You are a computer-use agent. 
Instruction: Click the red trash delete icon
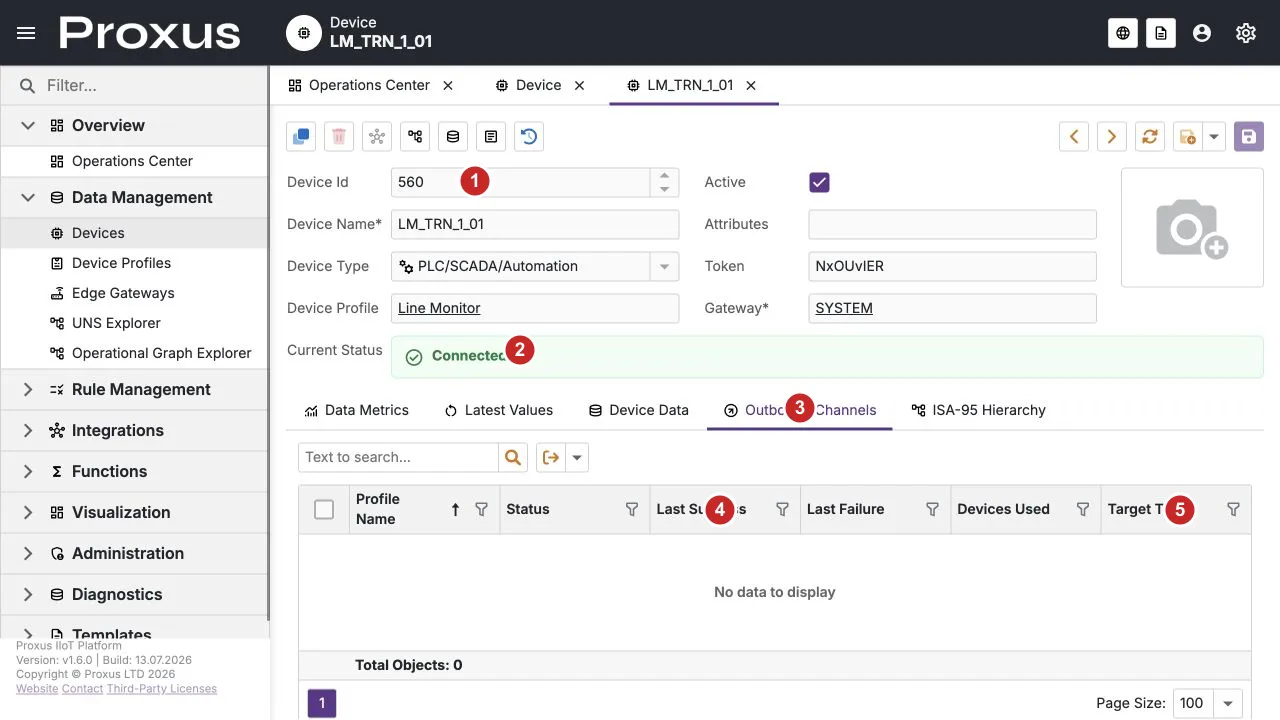[339, 136]
